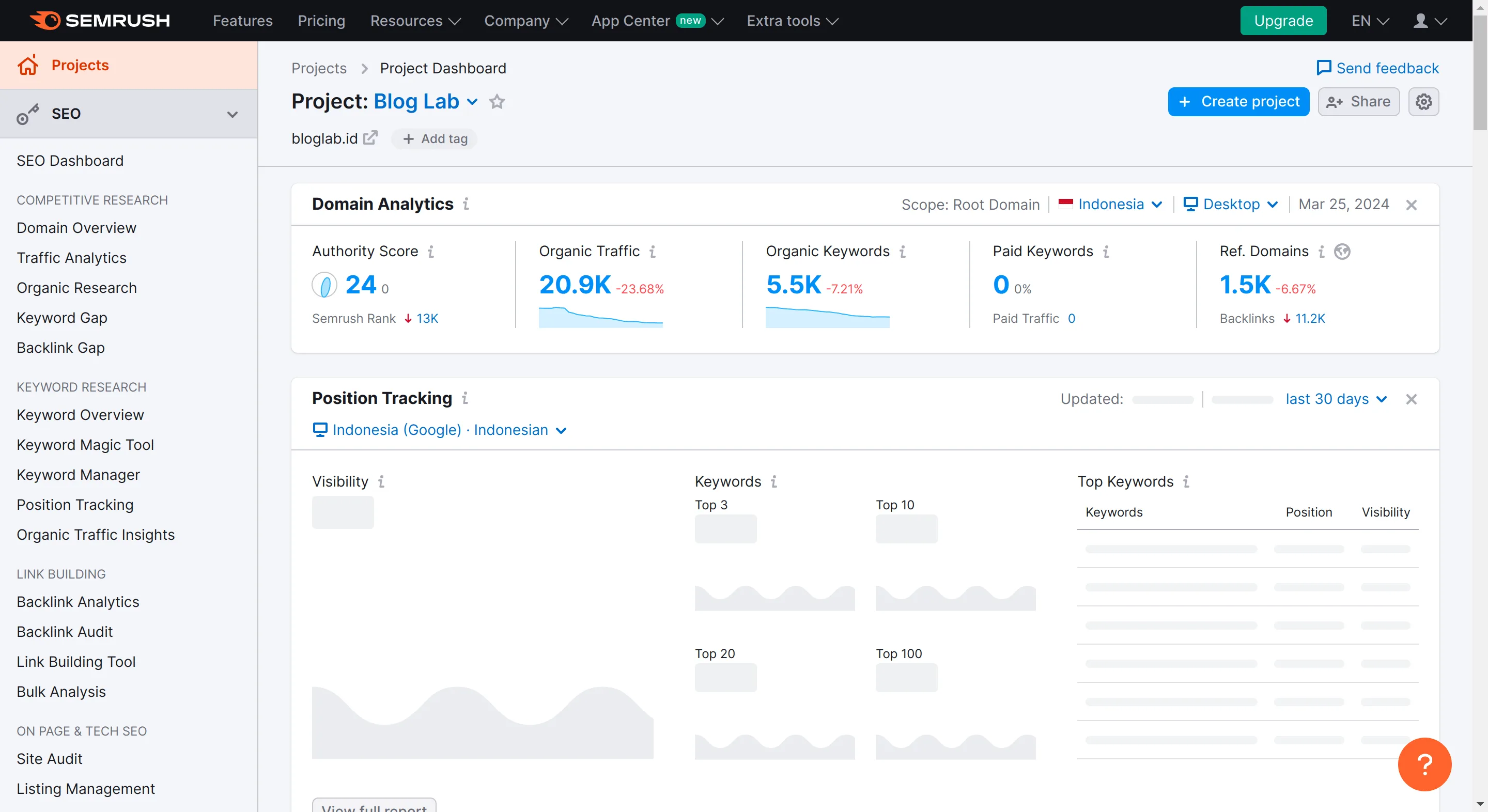Open the Desktop device dropdown

(1231, 205)
